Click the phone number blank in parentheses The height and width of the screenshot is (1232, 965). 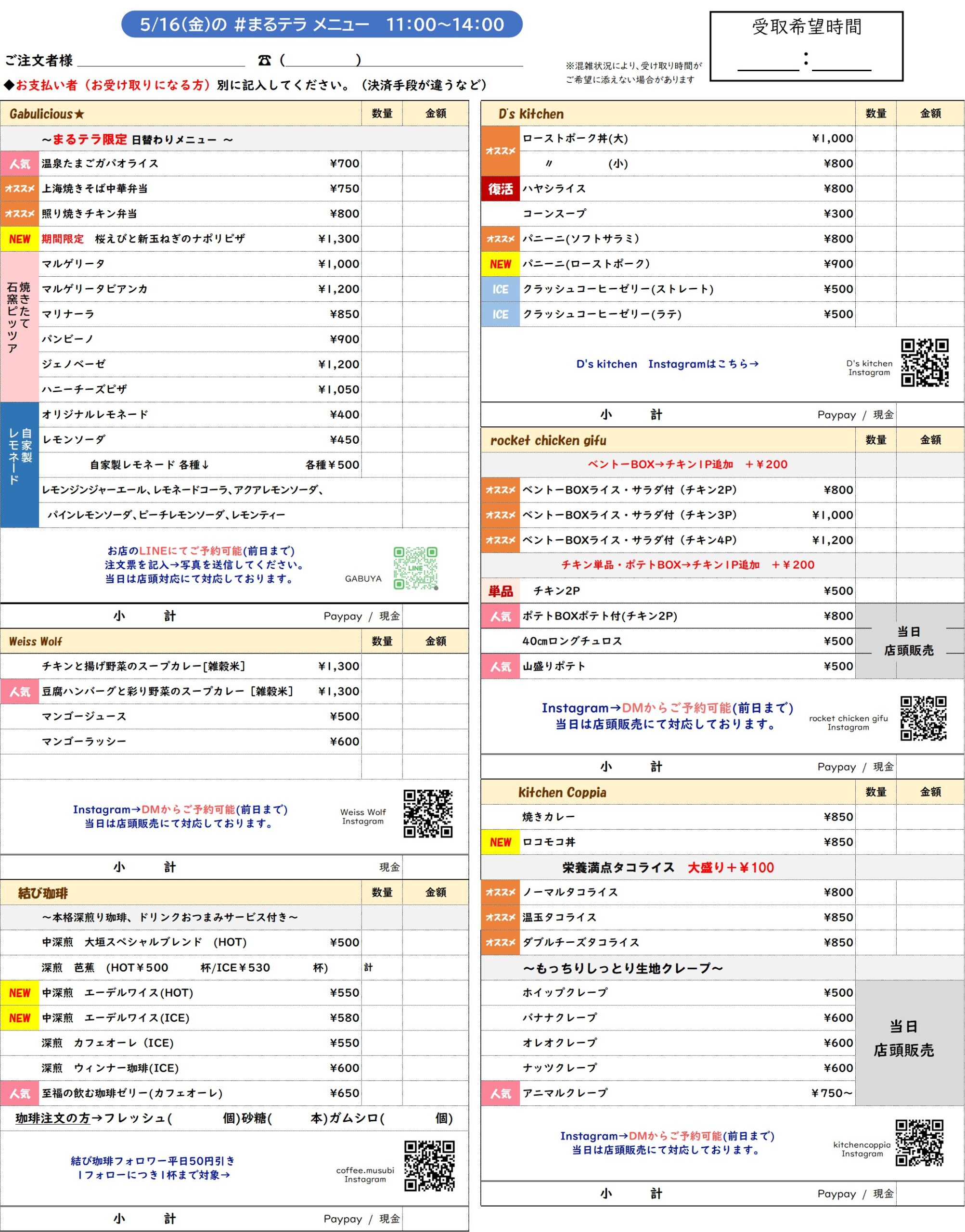[321, 60]
